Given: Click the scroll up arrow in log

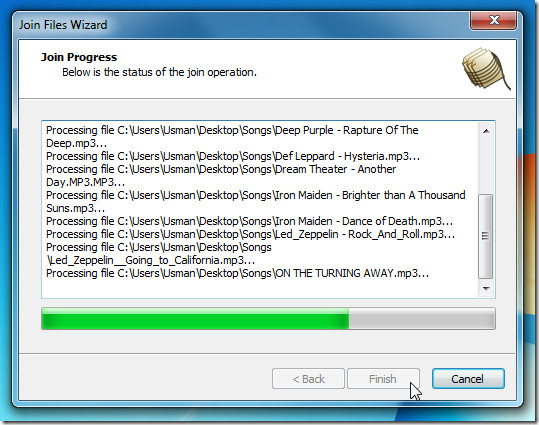Looking at the screenshot, I should [x=486, y=131].
